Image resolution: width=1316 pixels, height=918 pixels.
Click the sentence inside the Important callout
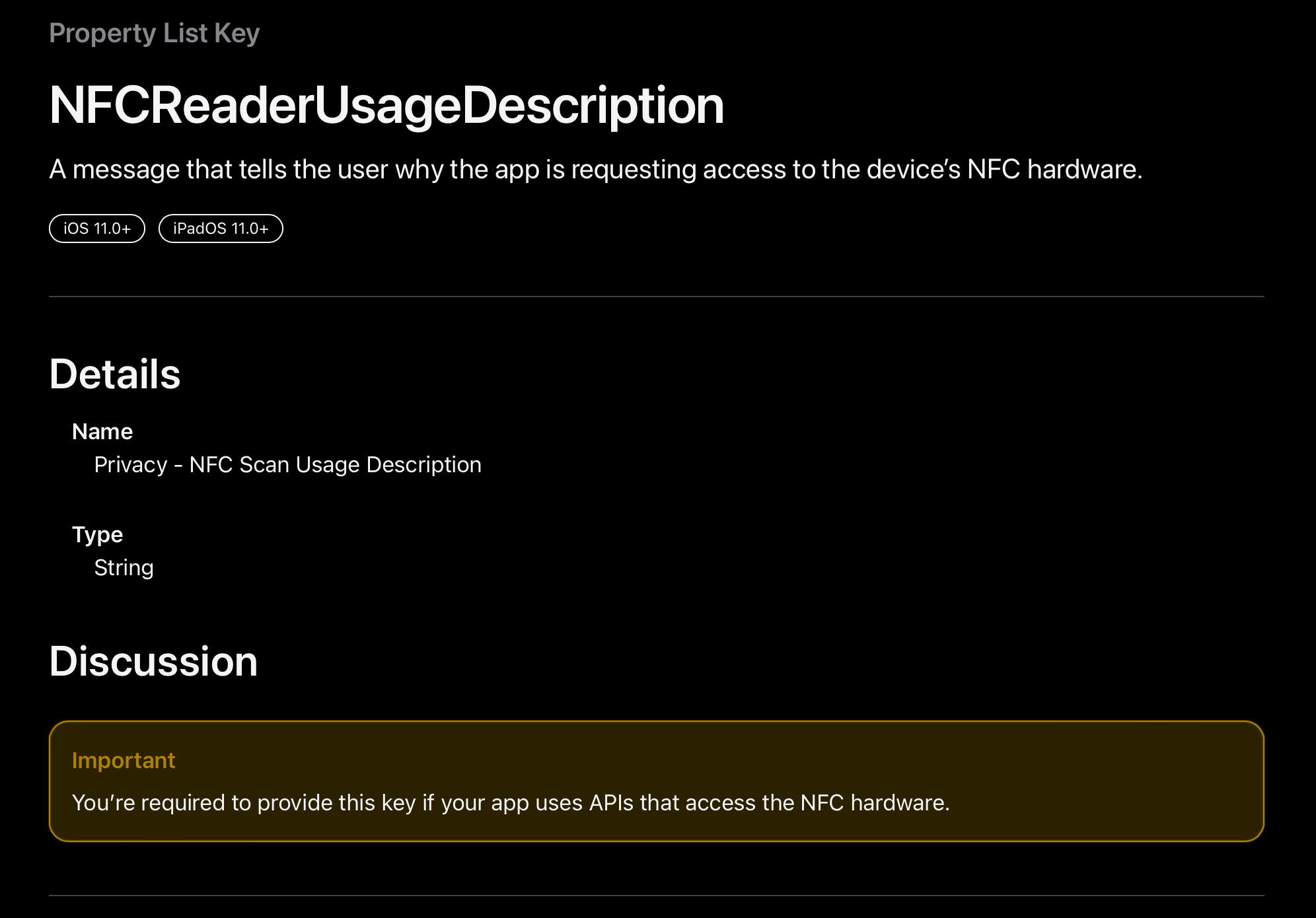tap(510, 803)
